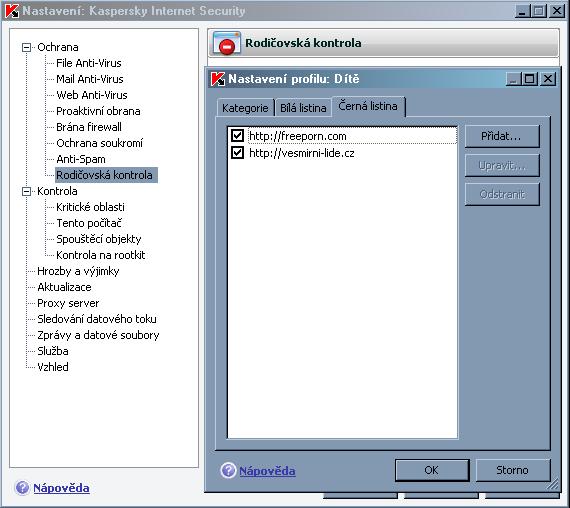The width and height of the screenshot is (570, 508).
Task: Click the help question icon in main window
Action: point(22,488)
